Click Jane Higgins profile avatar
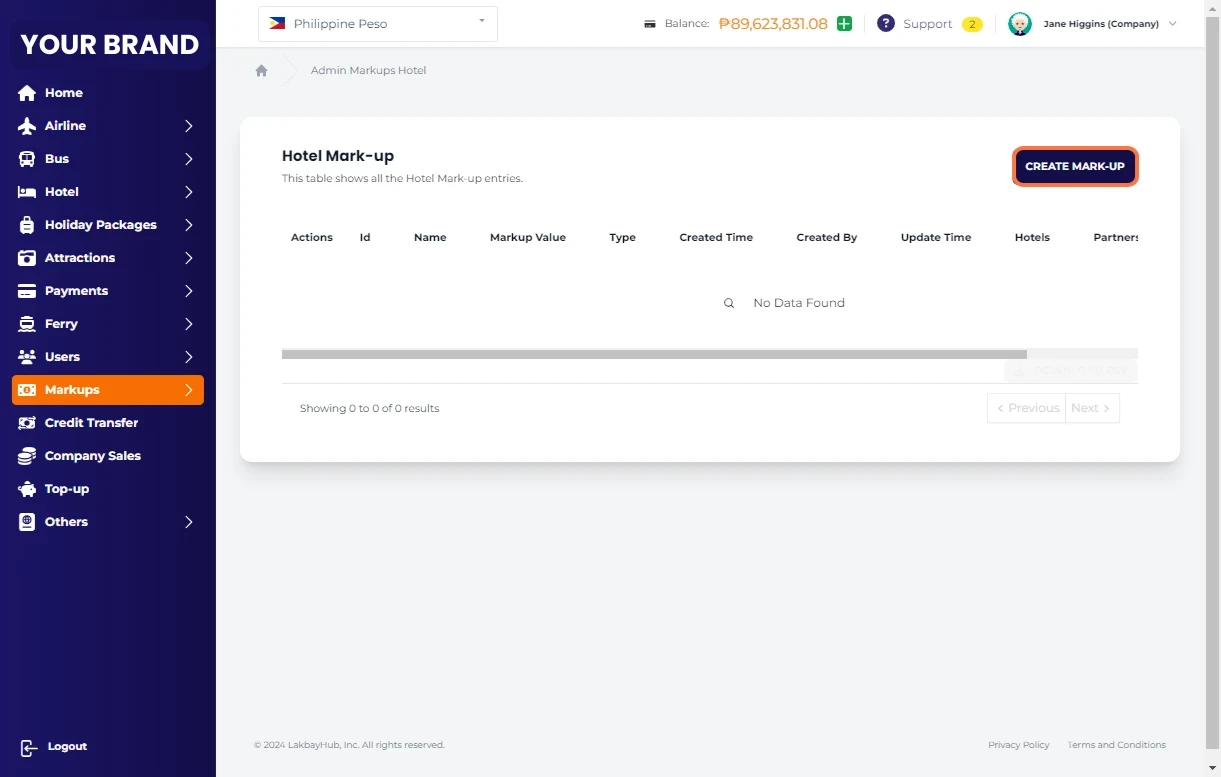This screenshot has height=777, width=1221. pyautogui.click(x=1019, y=24)
